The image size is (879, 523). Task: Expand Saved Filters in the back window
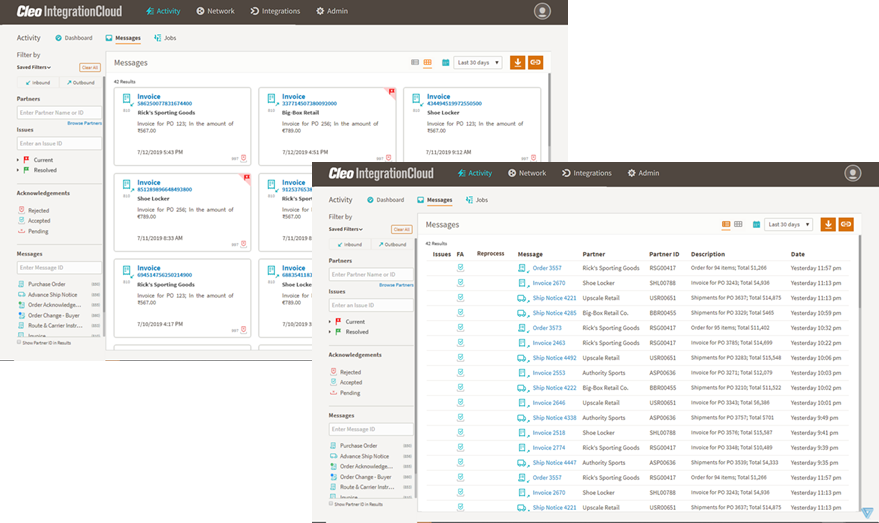pos(34,67)
